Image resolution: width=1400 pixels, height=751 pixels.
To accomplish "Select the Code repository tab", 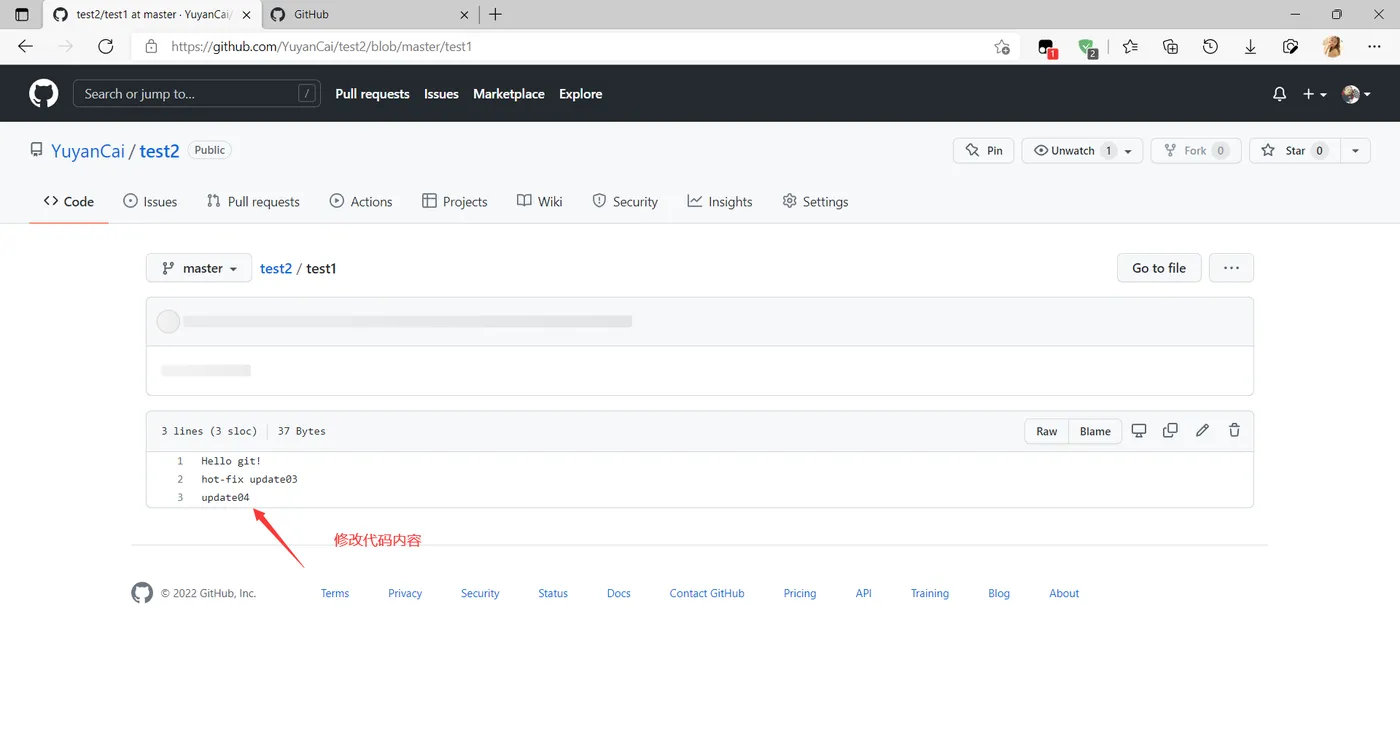I will pyautogui.click(x=69, y=201).
